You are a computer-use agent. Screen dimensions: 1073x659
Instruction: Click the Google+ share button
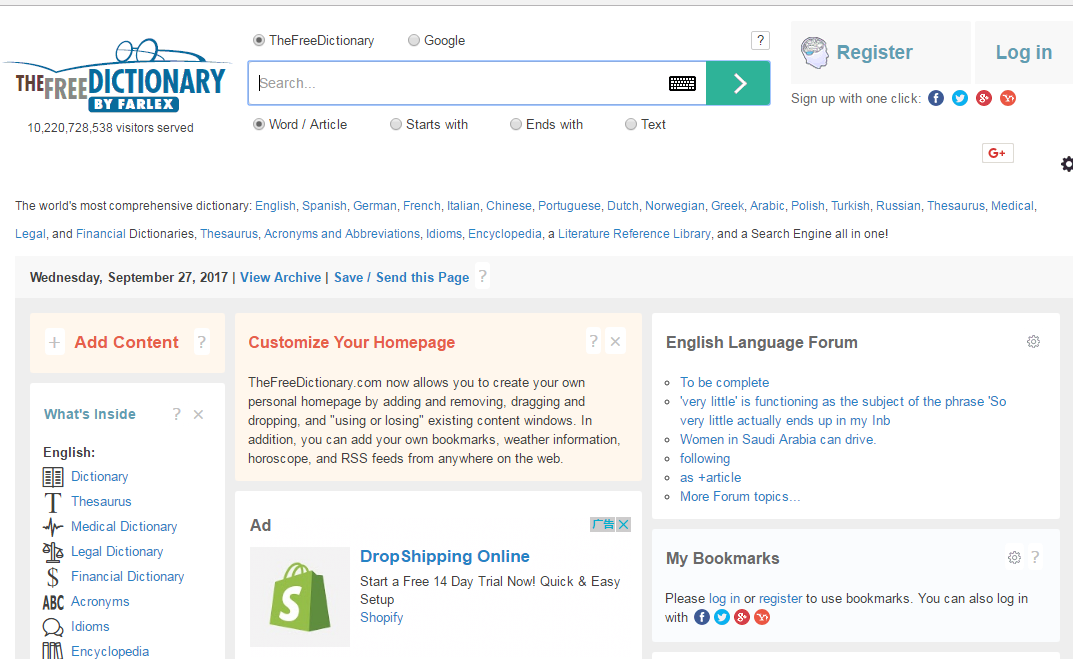click(998, 153)
